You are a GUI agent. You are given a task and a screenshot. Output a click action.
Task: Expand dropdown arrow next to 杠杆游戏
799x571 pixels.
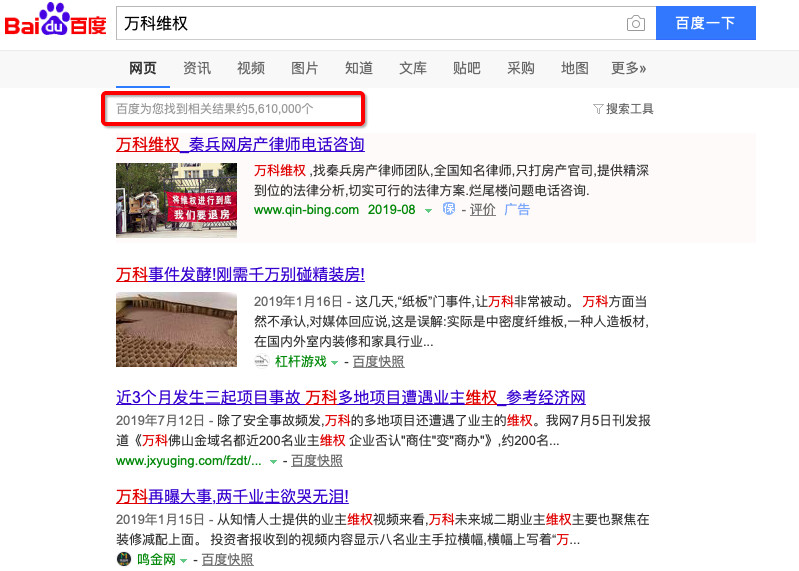334,363
